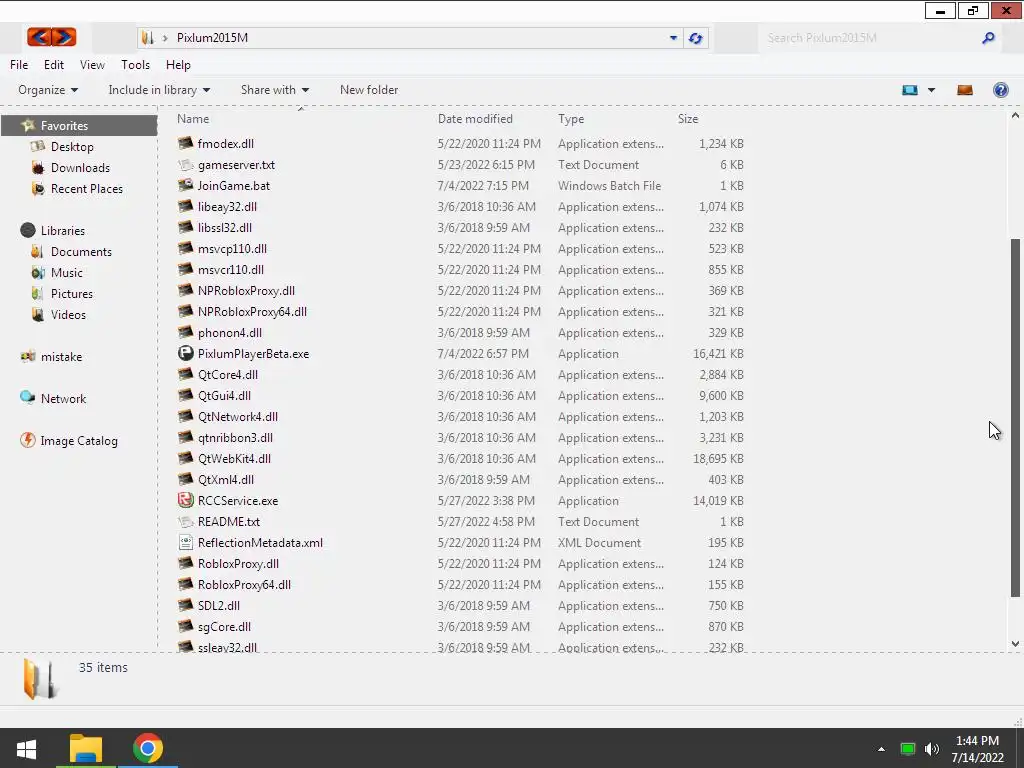Open the Windows Start button

(26, 748)
